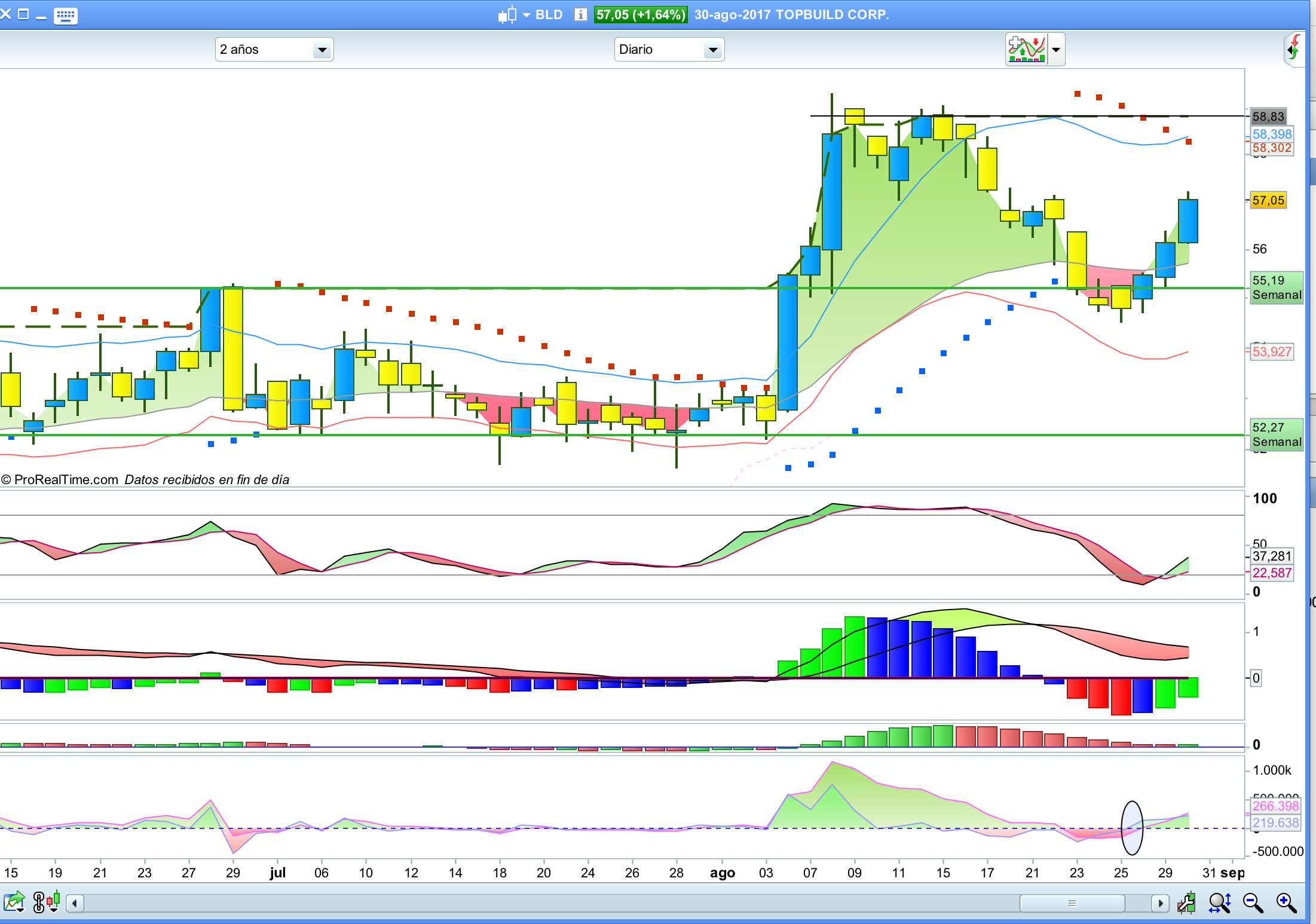This screenshot has height=924, width=1316.
Task: Click the scroll right arrow button
Action: (1160, 903)
